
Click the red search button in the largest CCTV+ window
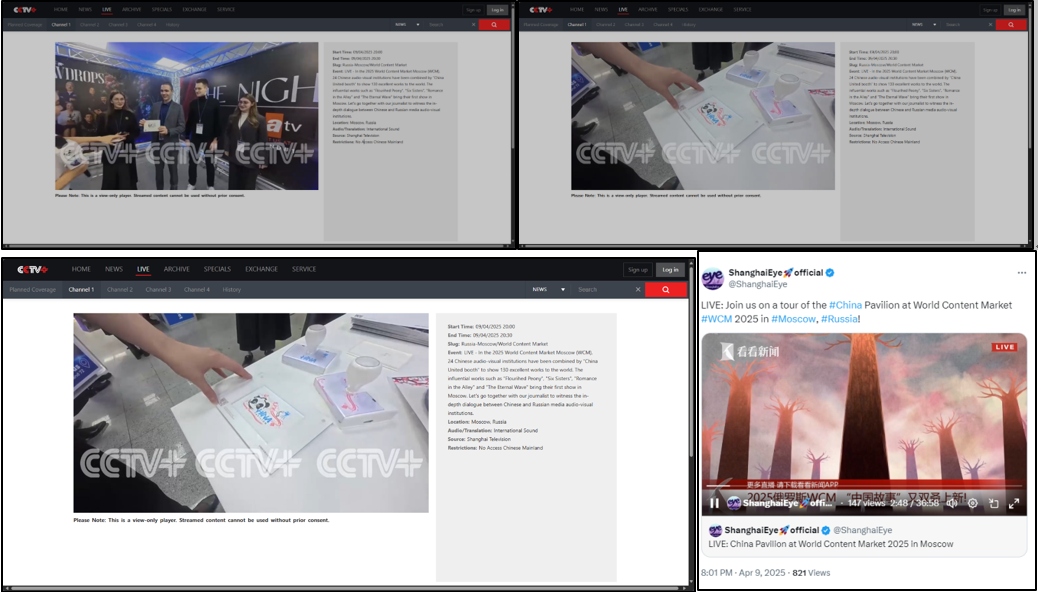666,290
